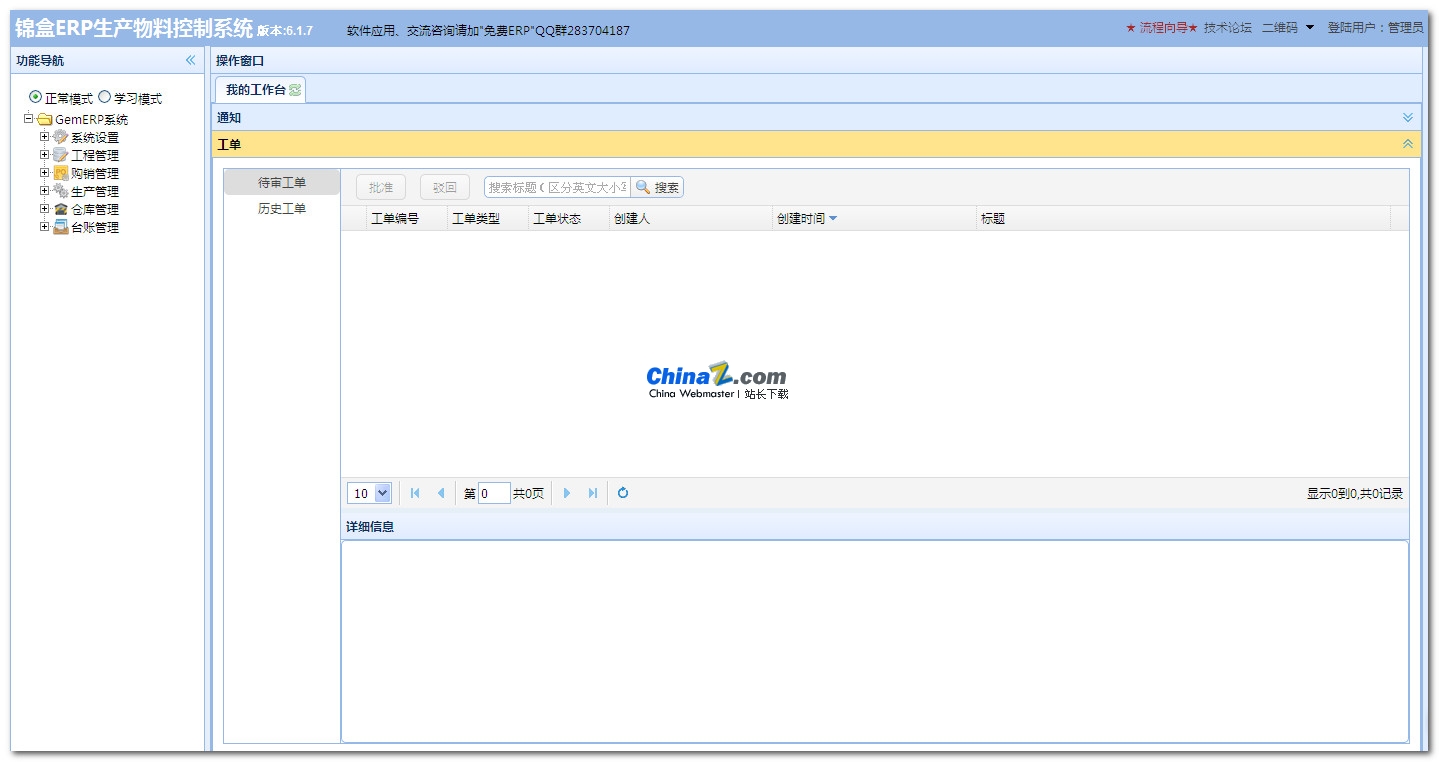Refresh the work order grid
Screen dimensions: 1439x762
tap(623, 493)
